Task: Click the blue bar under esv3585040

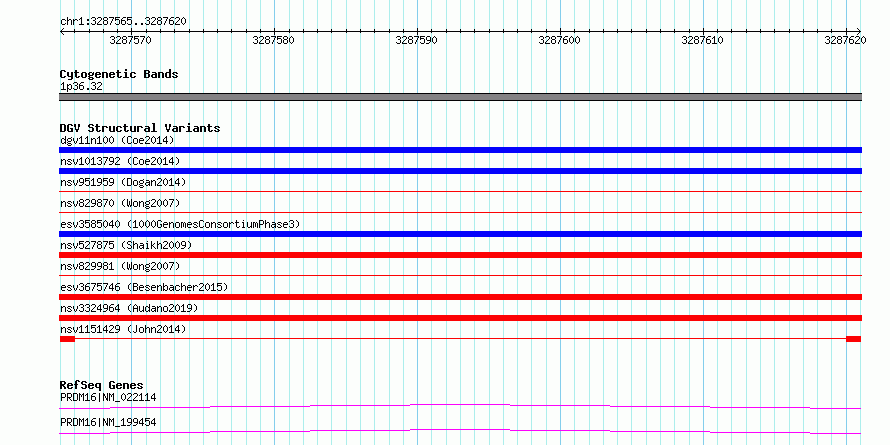Action: point(460,234)
